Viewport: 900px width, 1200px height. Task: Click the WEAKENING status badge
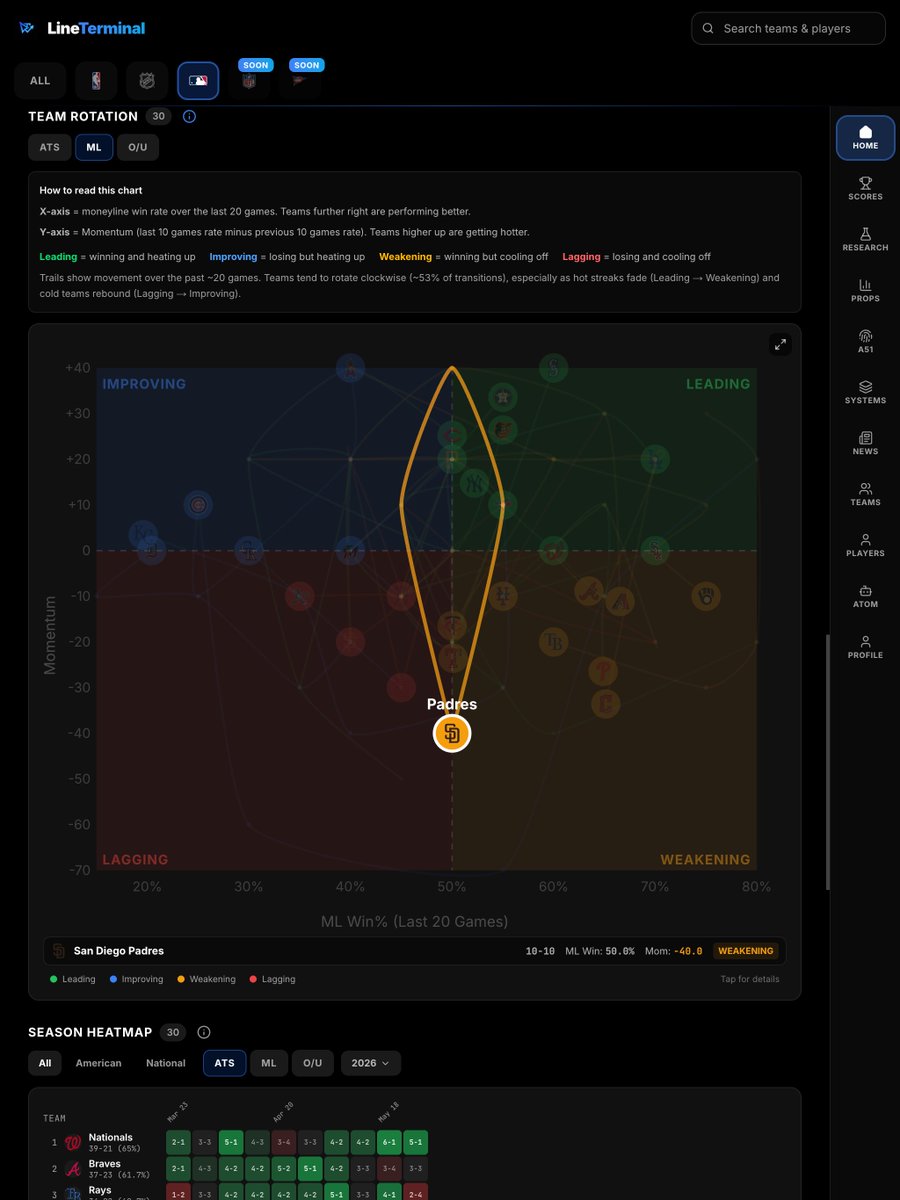(x=746, y=951)
